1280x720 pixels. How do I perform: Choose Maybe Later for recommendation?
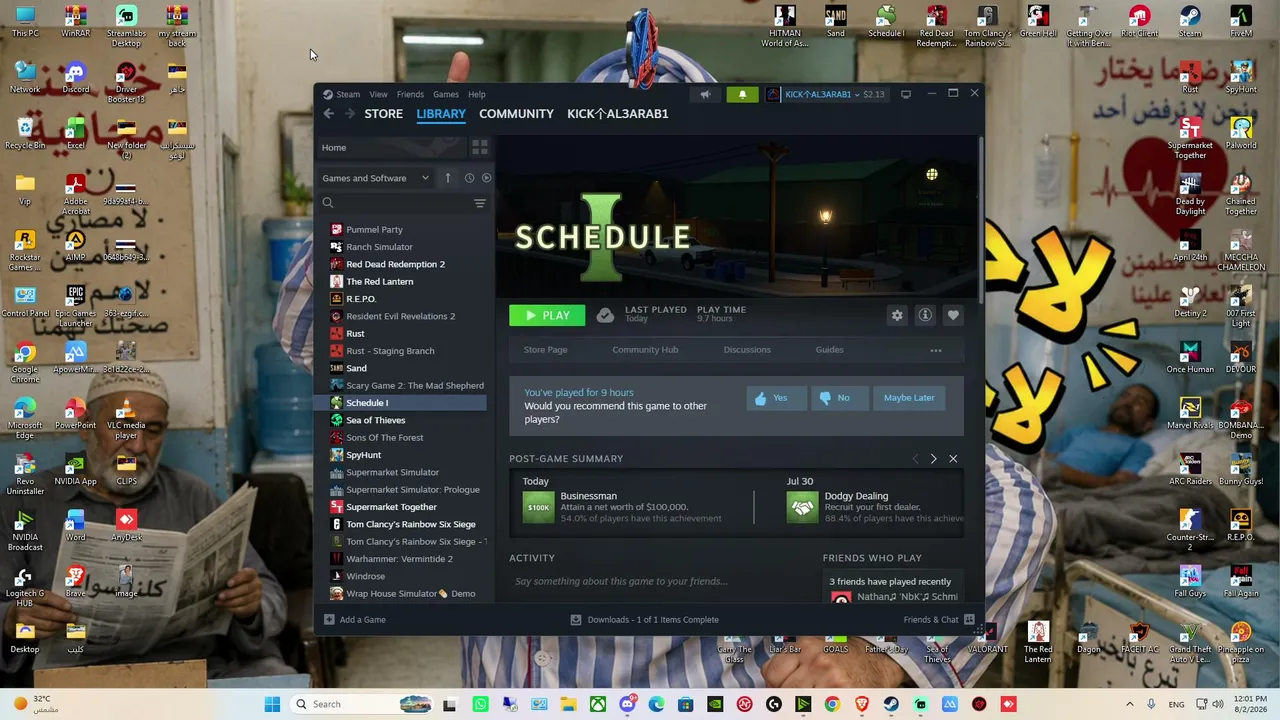tap(909, 398)
